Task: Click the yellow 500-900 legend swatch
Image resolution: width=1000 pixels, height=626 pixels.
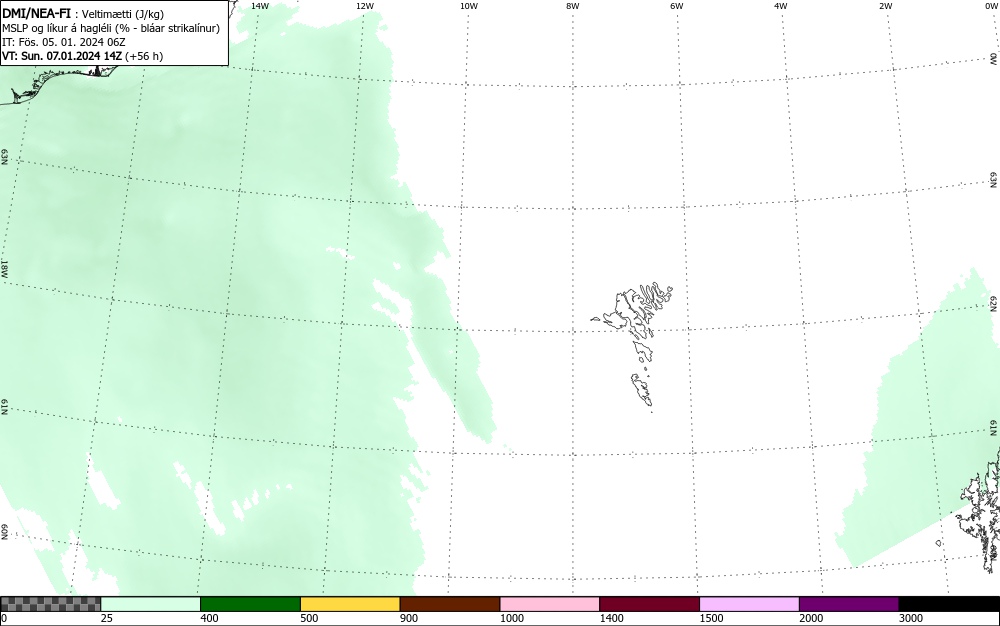Action: (x=350, y=604)
